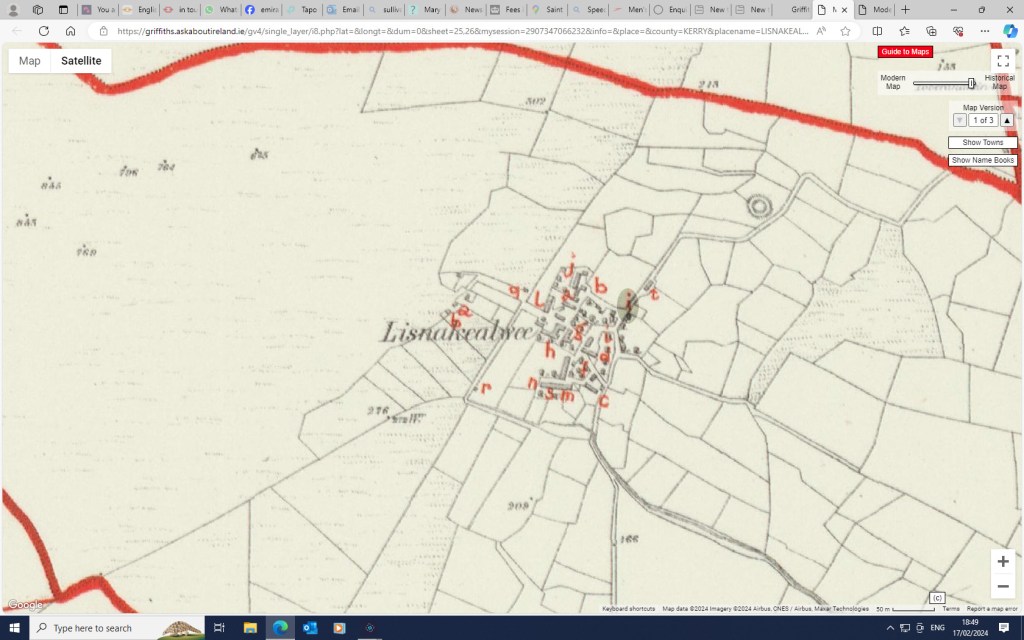The height and width of the screenshot is (640, 1024).
Task: Open a new browser tab
Action: click(x=905, y=10)
